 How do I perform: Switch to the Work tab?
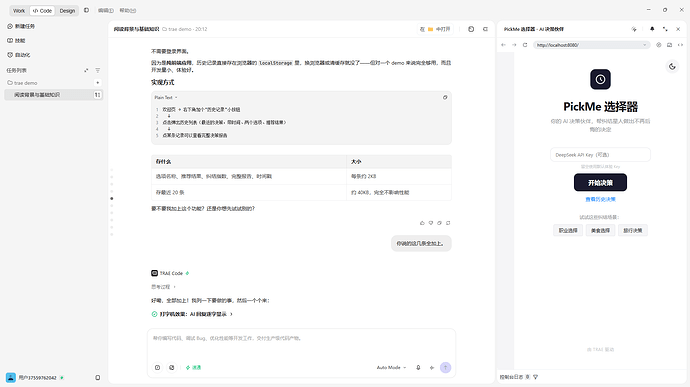pyautogui.click(x=19, y=11)
